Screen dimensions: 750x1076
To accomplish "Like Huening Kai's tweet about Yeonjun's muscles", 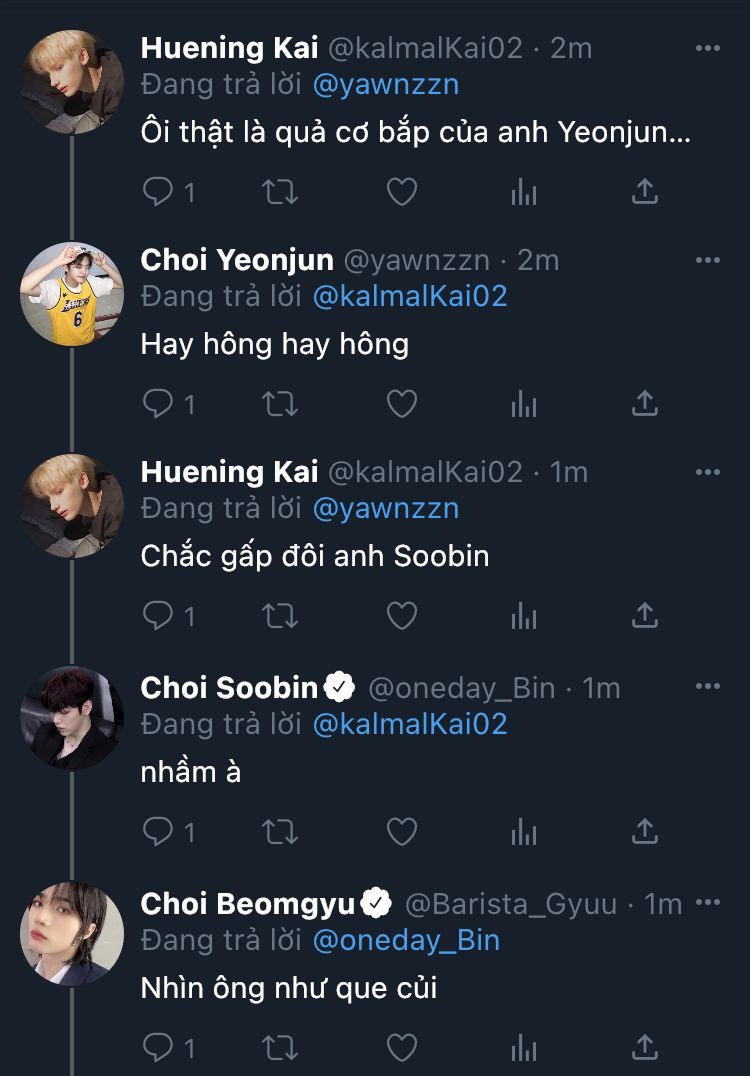I will pos(401,192).
